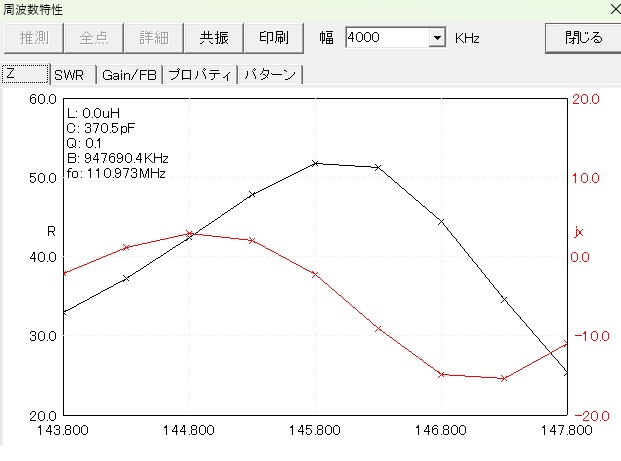Click the red jX axis label
Image resolution: width=621 pixels, height=461 pixels.
(578, 232)
